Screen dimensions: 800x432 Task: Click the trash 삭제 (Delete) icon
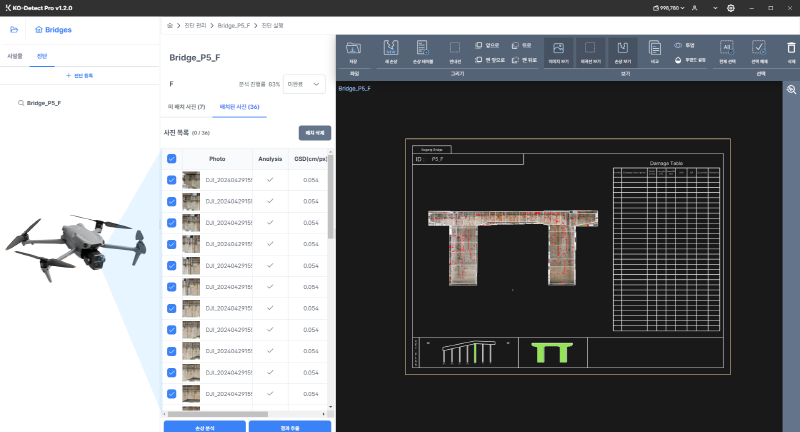click(x=791, y=47)
